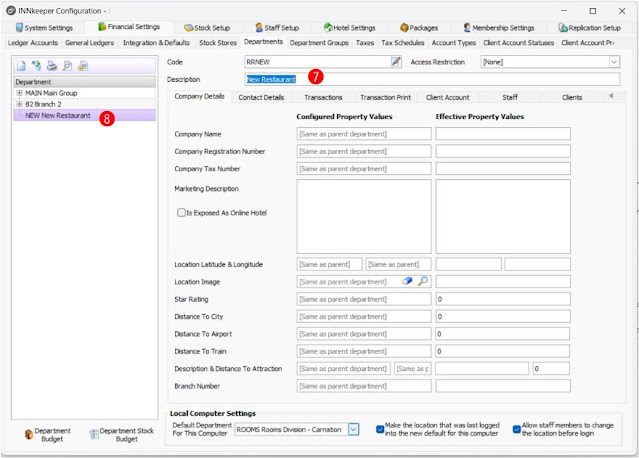This screenshot has width=639, height=458.
Task: Click the configured Branch Number field
Action: pos(364,385)
